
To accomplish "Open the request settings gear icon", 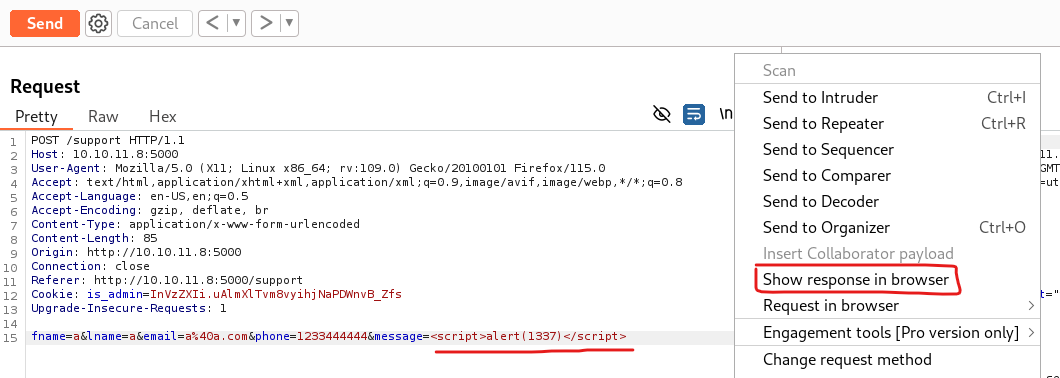I will coord(98,24).
